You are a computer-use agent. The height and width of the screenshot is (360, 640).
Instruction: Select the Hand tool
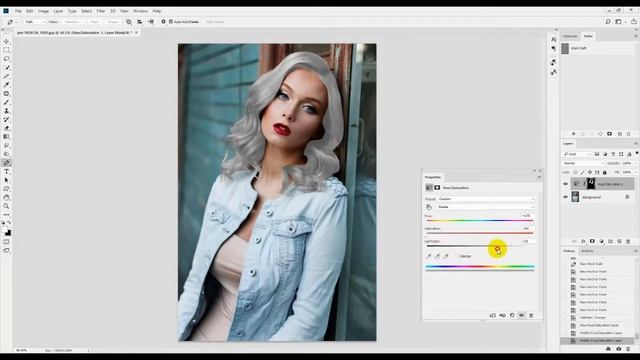tap(7, 198)
